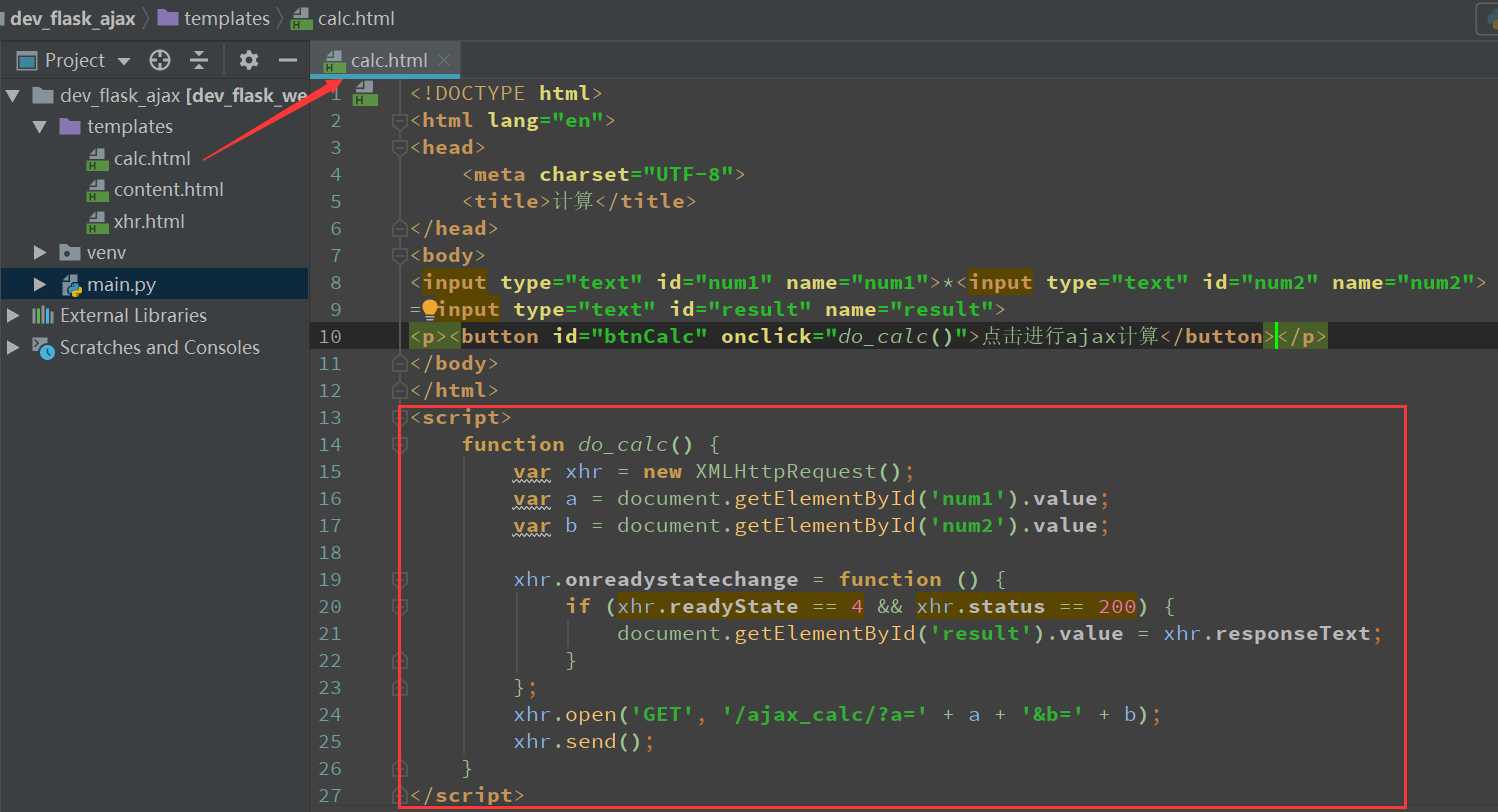The width and height of the screenshot is (1498, 812).
Task: Click line number 10 in the gutter
Action: click(329, 336)
